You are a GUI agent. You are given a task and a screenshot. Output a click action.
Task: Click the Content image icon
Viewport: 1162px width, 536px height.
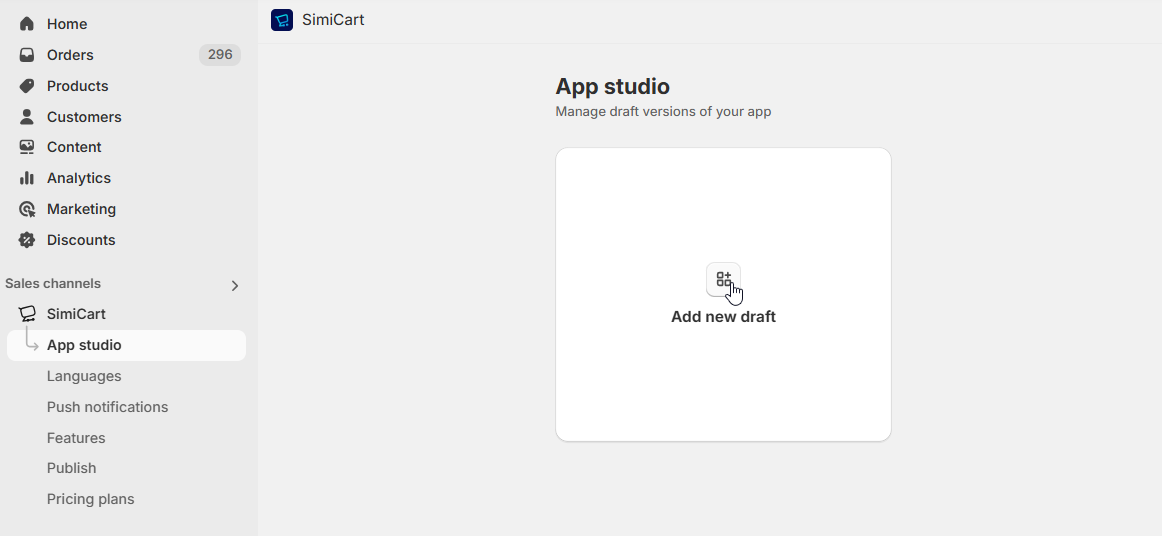click(27, 147)
